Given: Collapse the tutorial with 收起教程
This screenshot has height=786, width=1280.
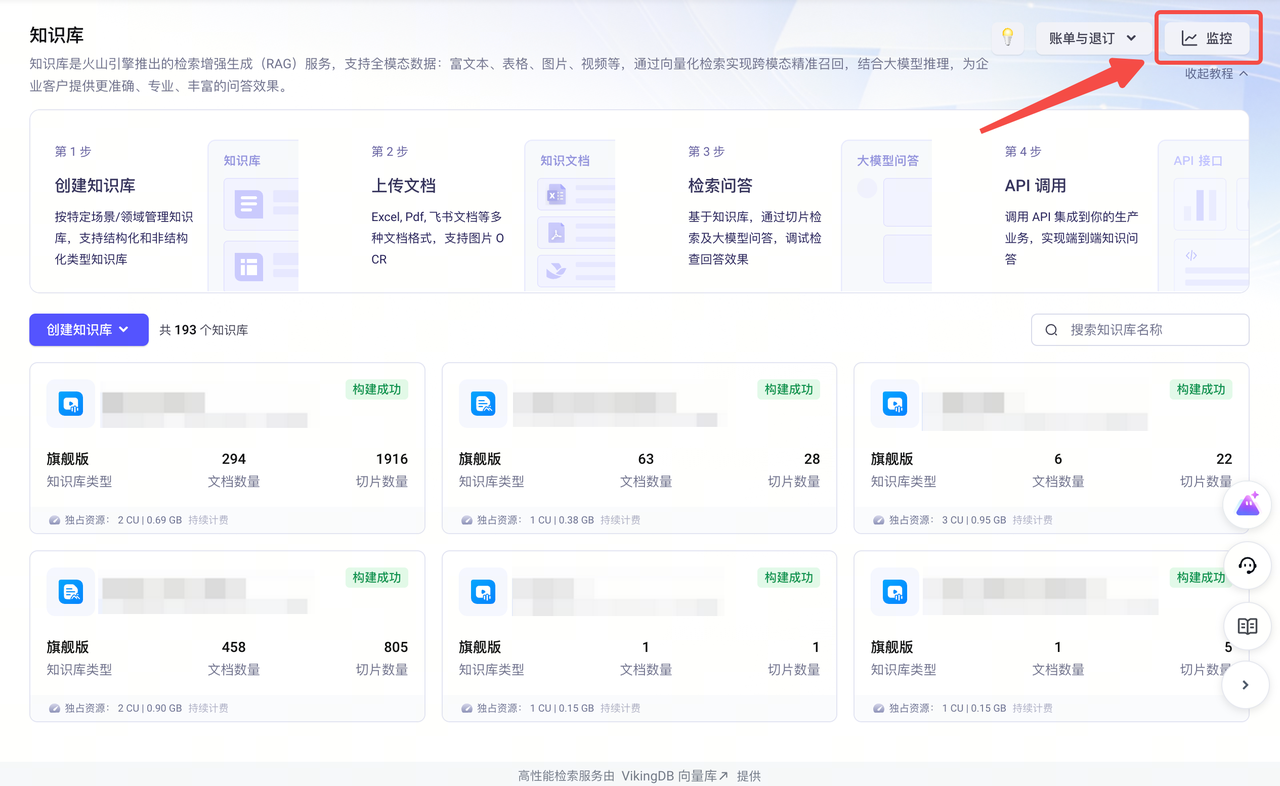Looking at the screenshot, I should (1216, 73).
